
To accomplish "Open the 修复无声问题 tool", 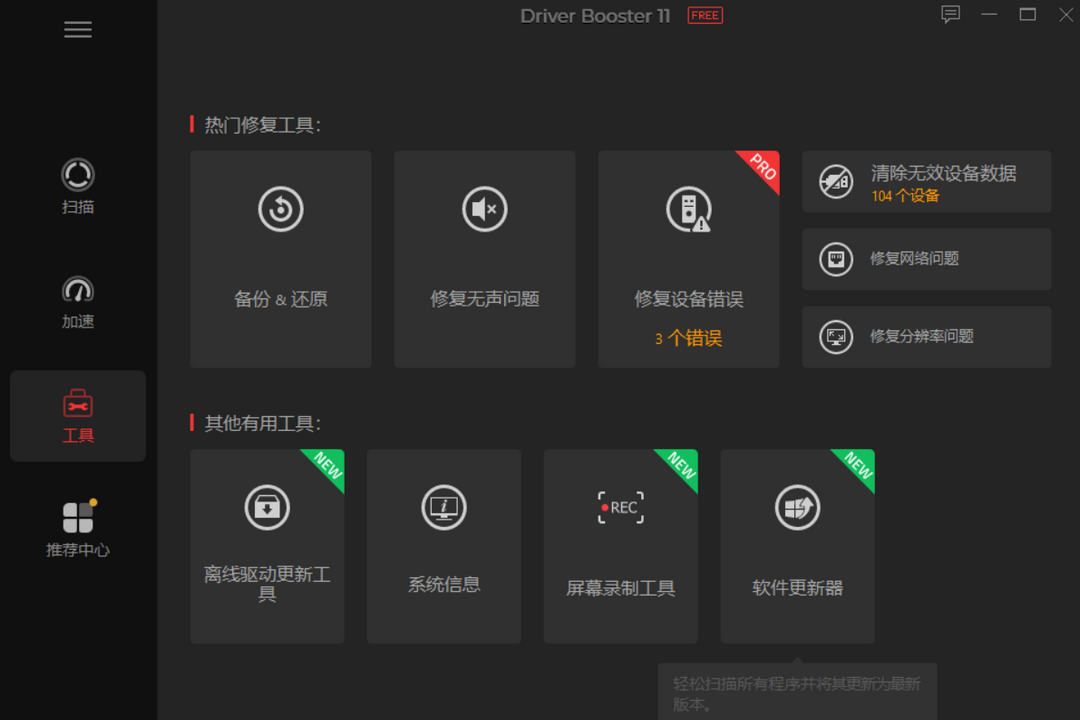I will 484,258.
